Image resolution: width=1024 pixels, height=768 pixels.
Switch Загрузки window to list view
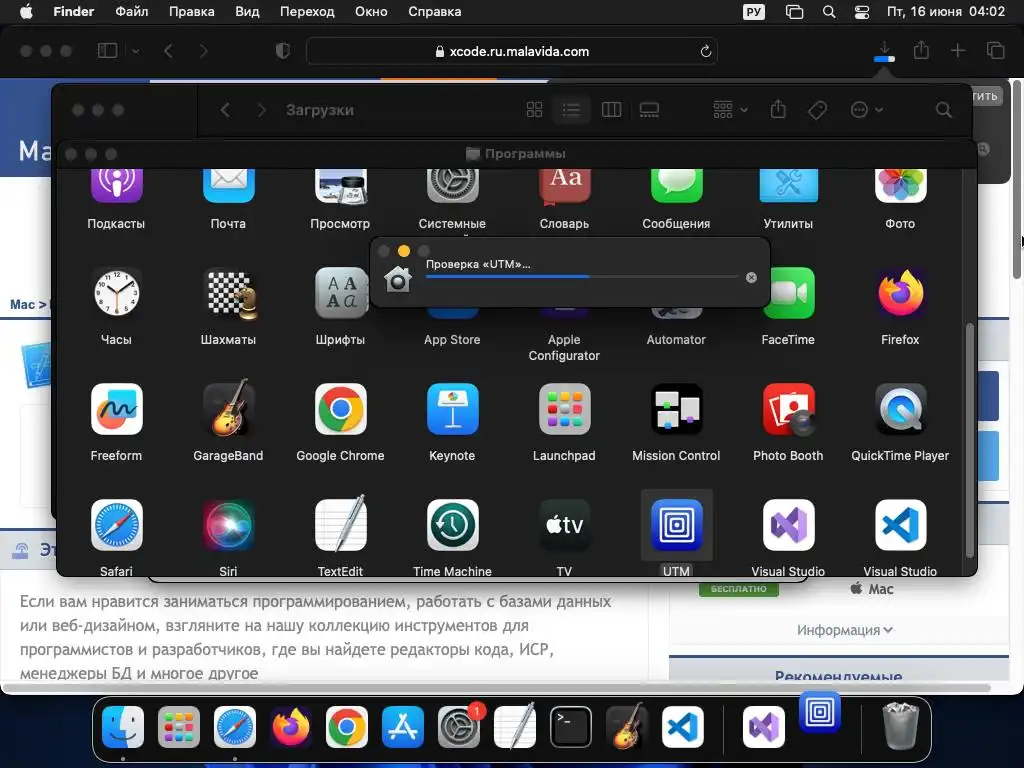[571, 110]
